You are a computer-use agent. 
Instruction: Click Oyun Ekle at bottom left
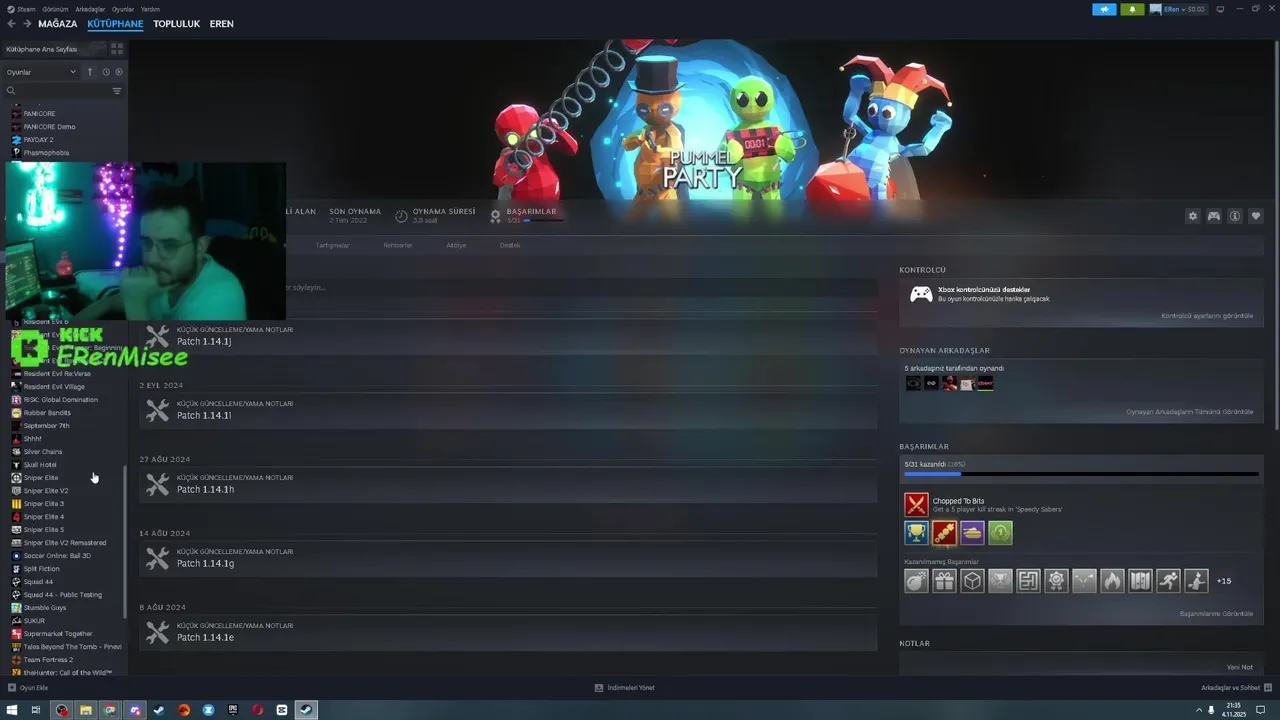28,688
